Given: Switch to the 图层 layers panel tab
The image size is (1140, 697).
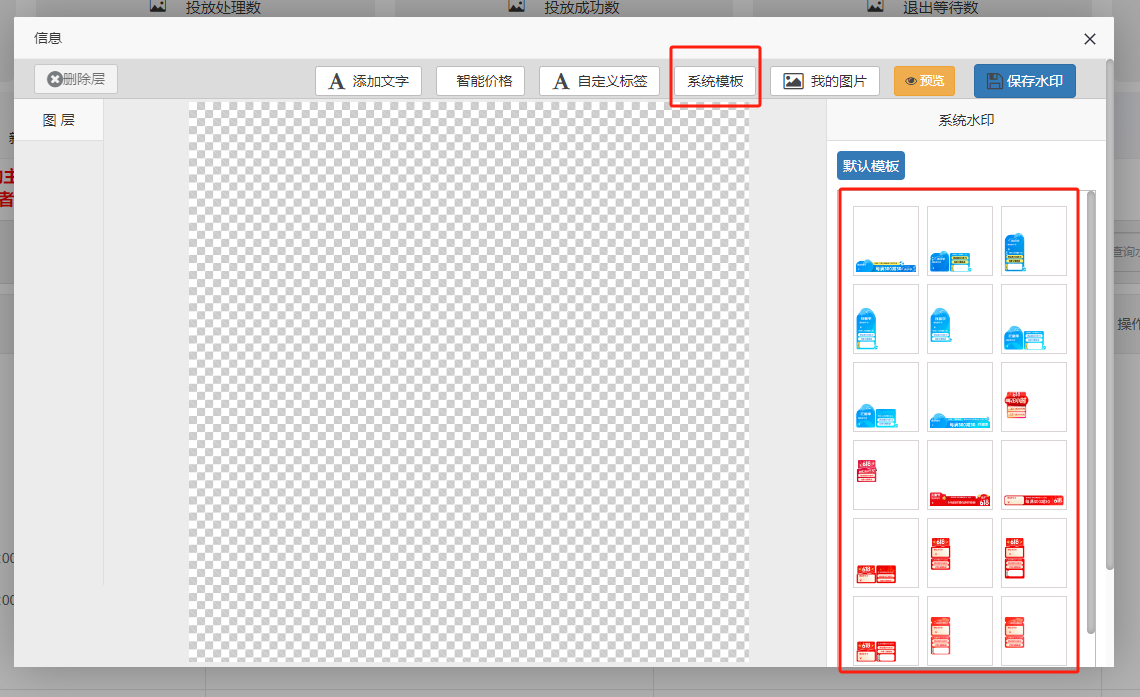Looking at the screenshot, I should click(58, 120).
